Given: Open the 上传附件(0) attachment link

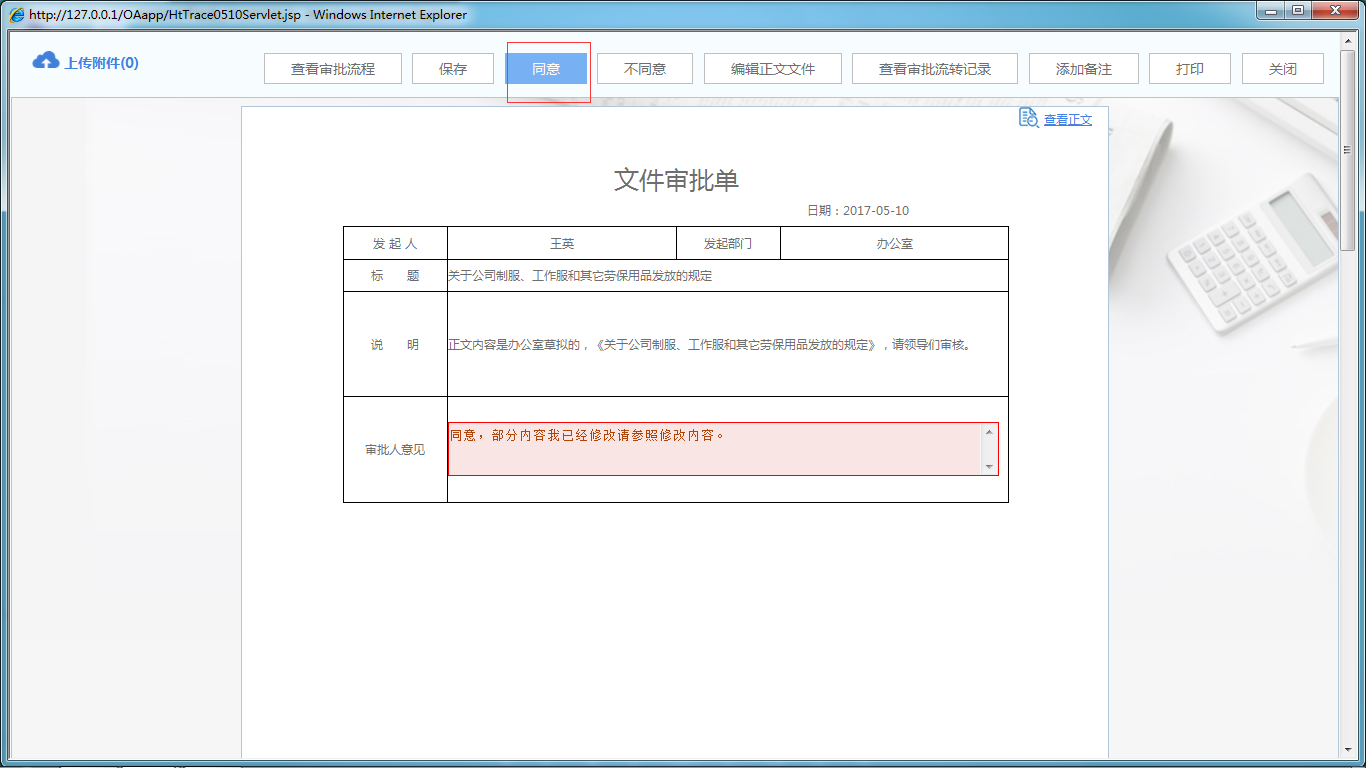Looking at the screenshot, I should [103, 61].
